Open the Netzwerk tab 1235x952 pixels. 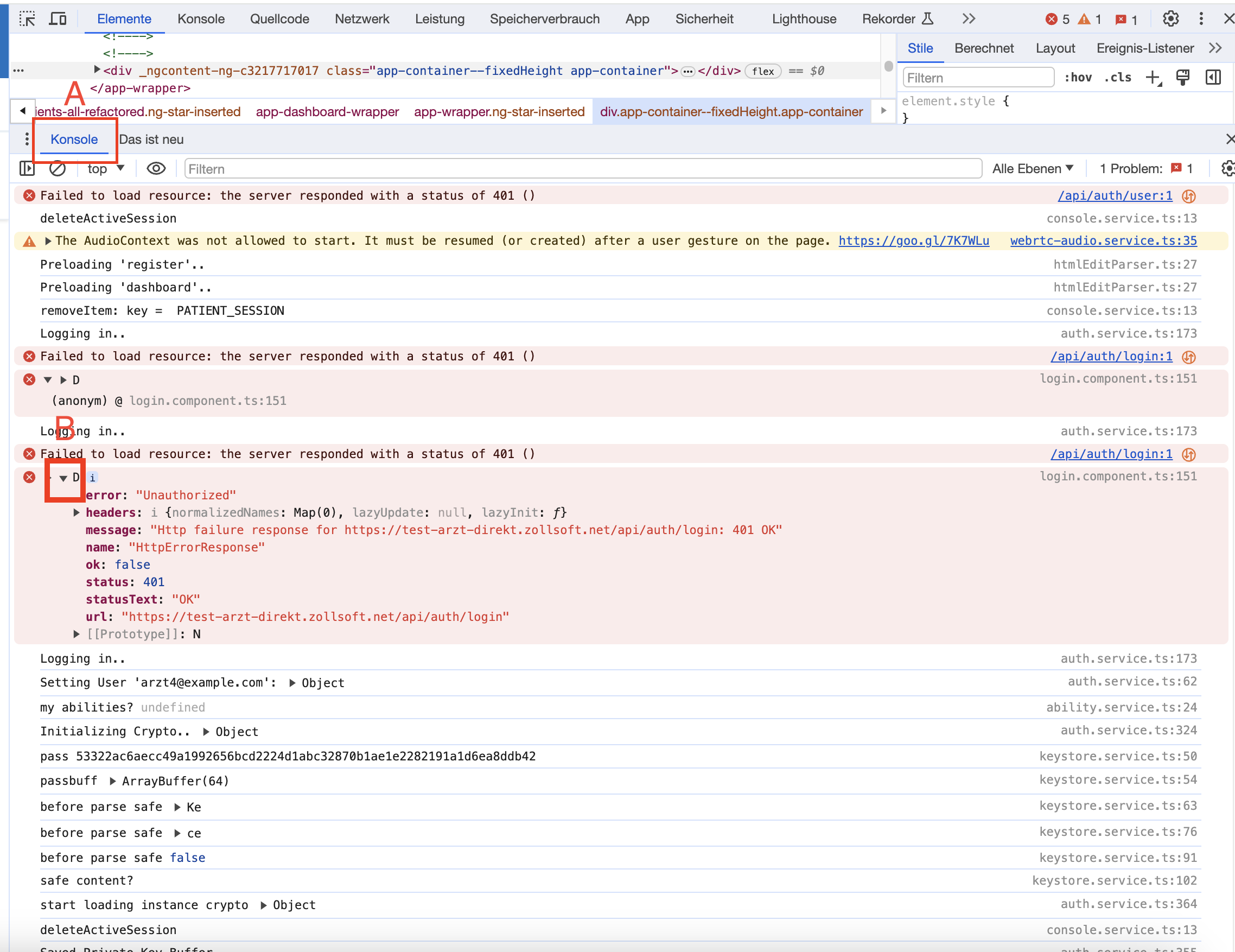[x=362, y=18]
